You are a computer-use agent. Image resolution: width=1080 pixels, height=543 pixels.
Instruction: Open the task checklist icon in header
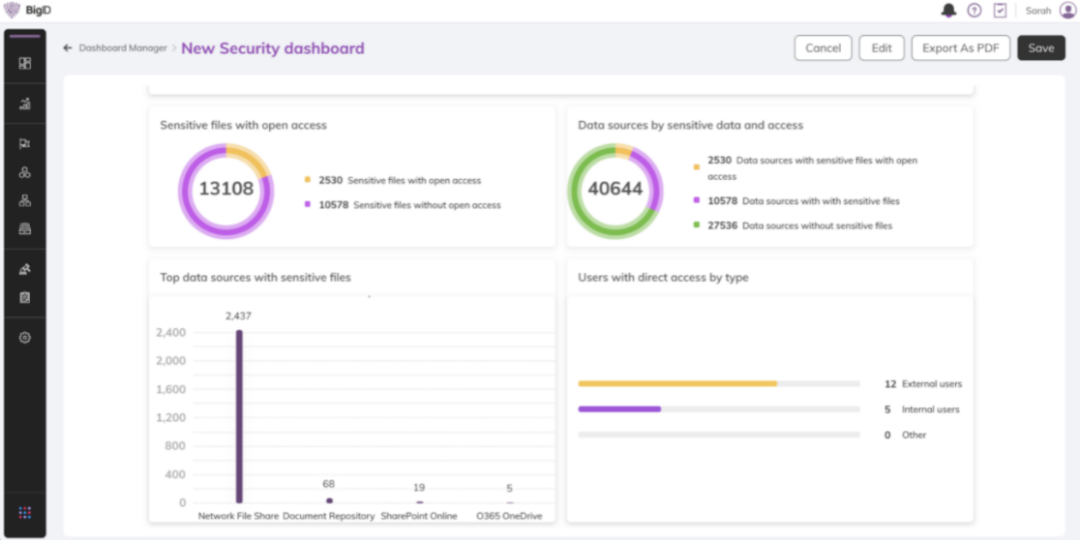pyautogui.click(x=1000, y=11)
